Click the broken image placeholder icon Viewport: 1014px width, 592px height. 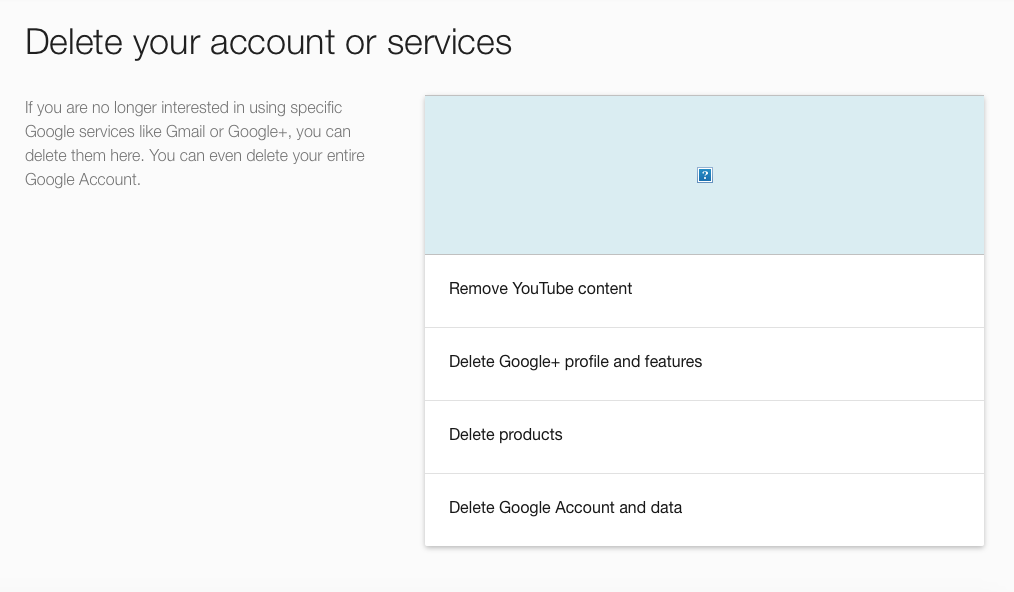tap(704, 175)
